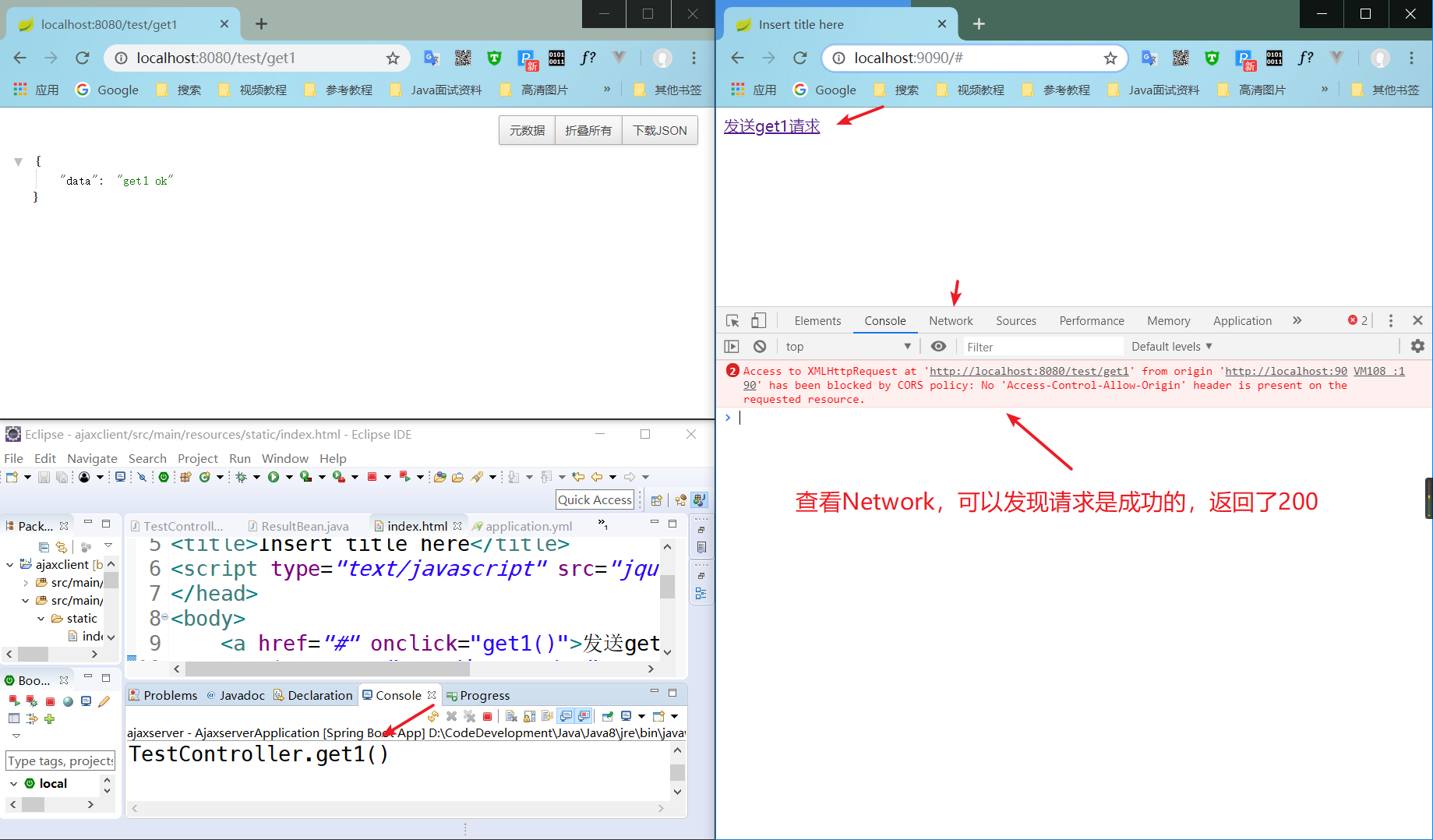Open the Navigate menu in Eclipse

pyautogui.click(x=92, y=458)
